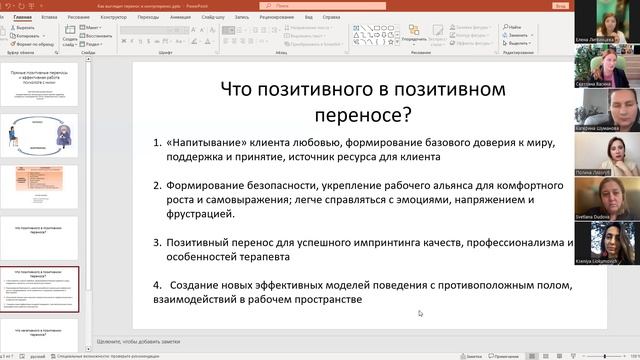Select the star shape in gallery
This screenshot has width=640, height=360.
point(391,42)
